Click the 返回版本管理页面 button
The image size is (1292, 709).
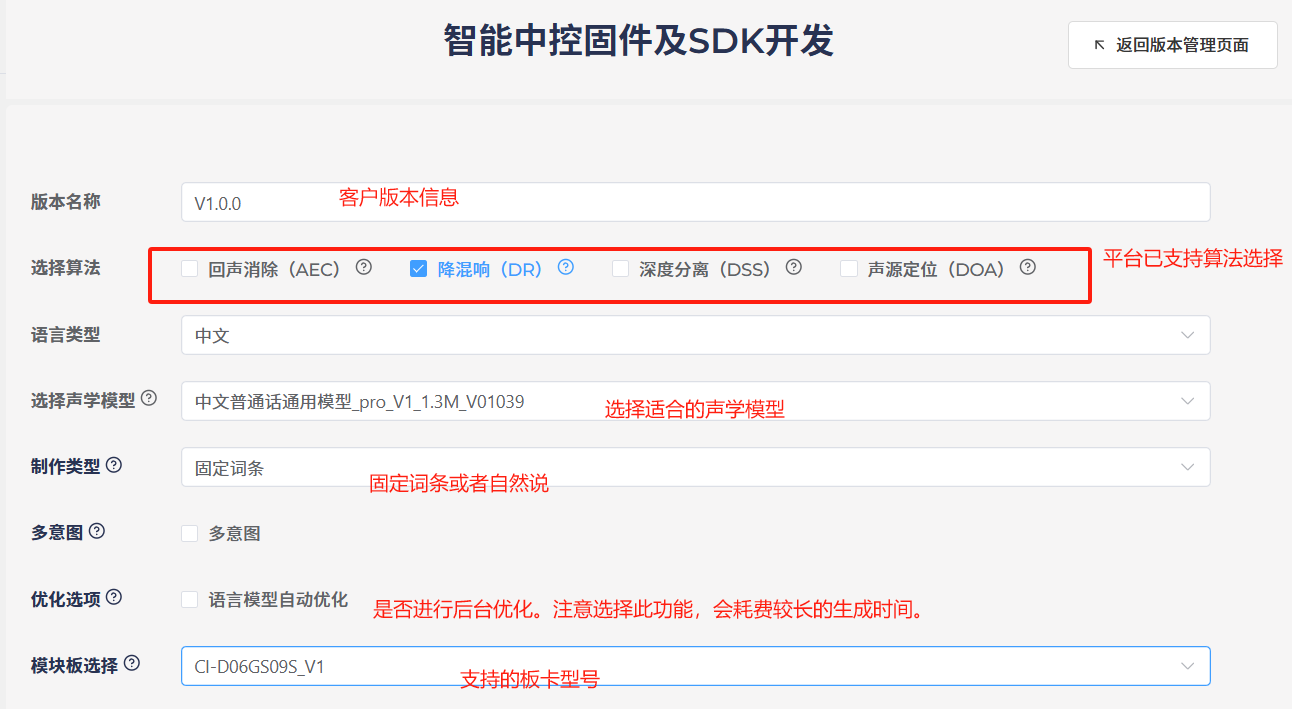click(x=1172, y=45)
